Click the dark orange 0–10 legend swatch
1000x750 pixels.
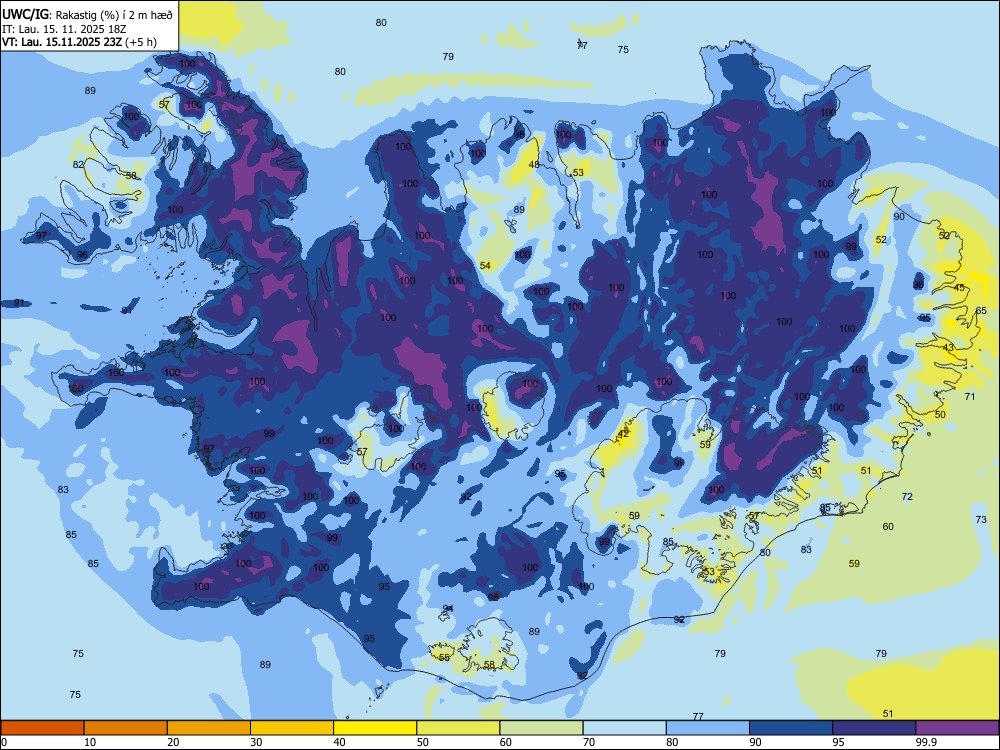click(x=42, y=728)
